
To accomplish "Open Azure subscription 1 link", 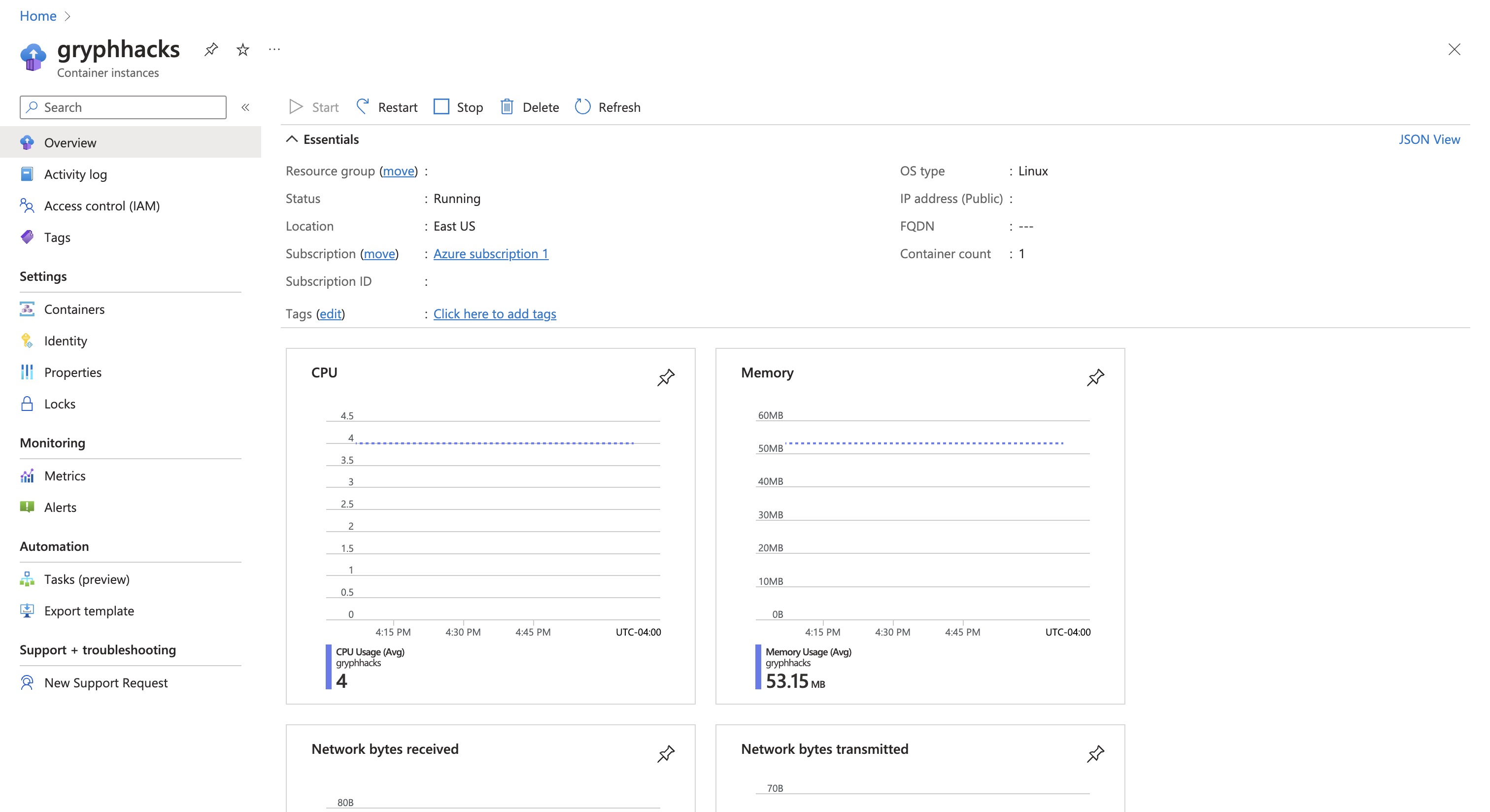I will pos(490,254).
